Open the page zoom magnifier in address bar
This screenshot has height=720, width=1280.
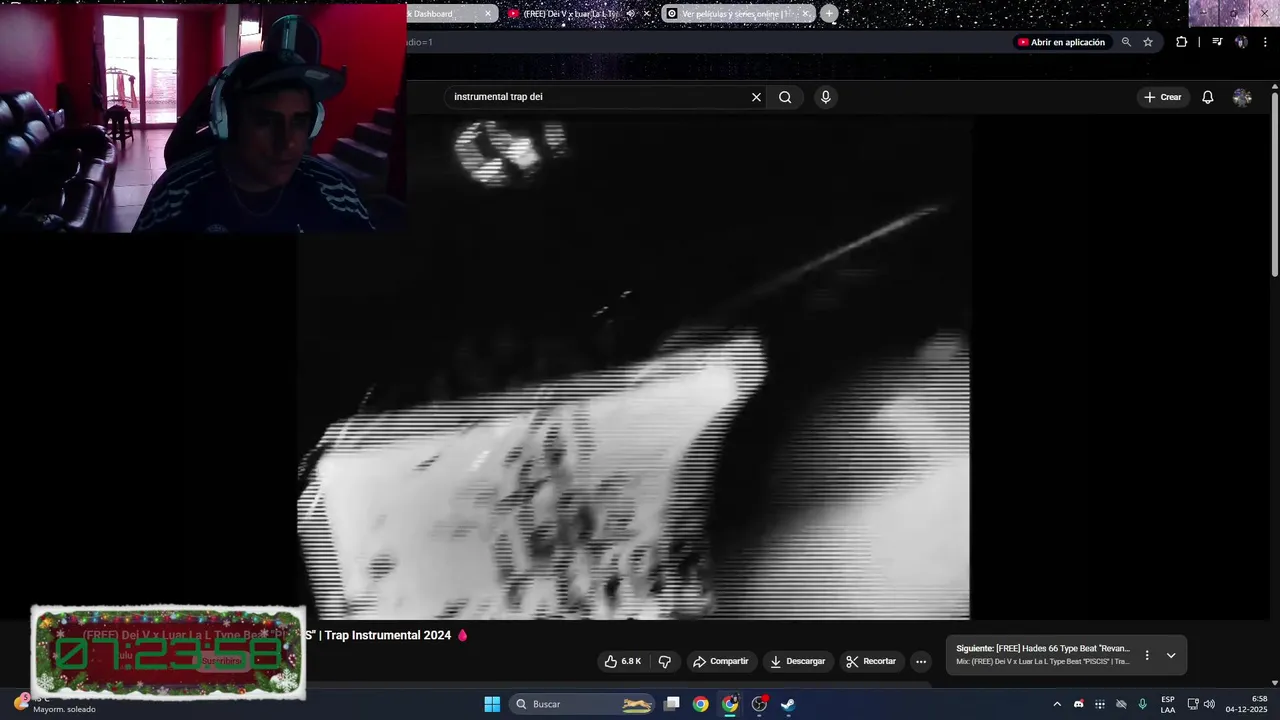(1126, 42)
